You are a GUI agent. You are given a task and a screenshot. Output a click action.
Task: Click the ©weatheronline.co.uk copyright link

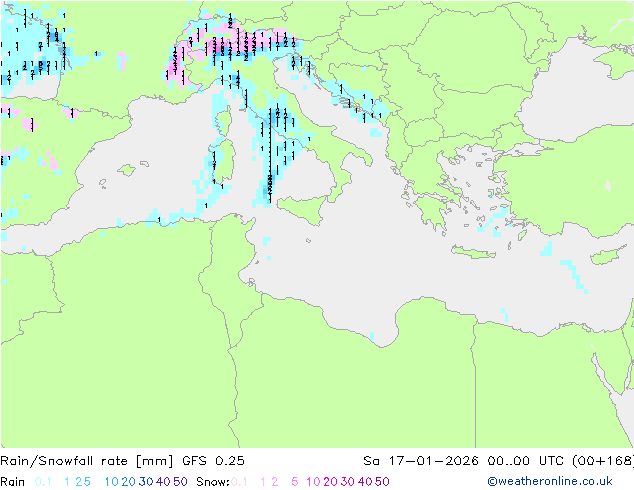(x=550, y=482)
